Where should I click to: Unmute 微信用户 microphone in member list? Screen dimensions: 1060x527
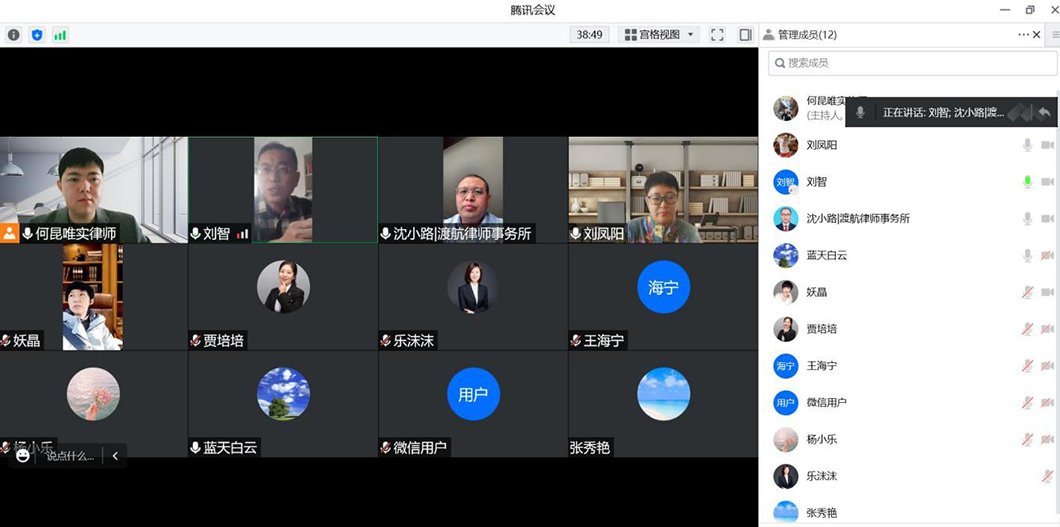(x=1028, y=403)
